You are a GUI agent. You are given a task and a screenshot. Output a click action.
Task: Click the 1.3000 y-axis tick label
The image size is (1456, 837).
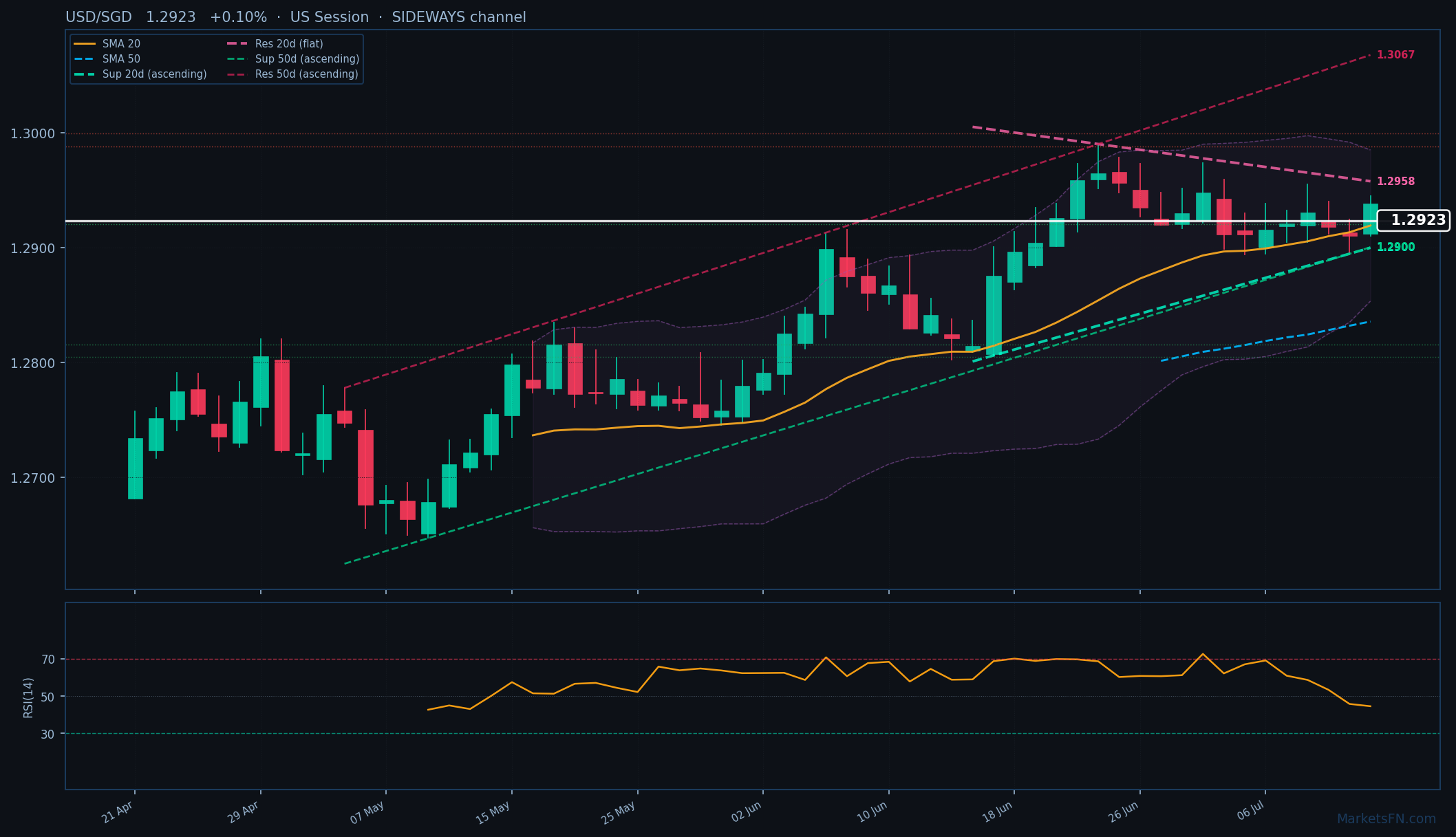coord(33,133)
